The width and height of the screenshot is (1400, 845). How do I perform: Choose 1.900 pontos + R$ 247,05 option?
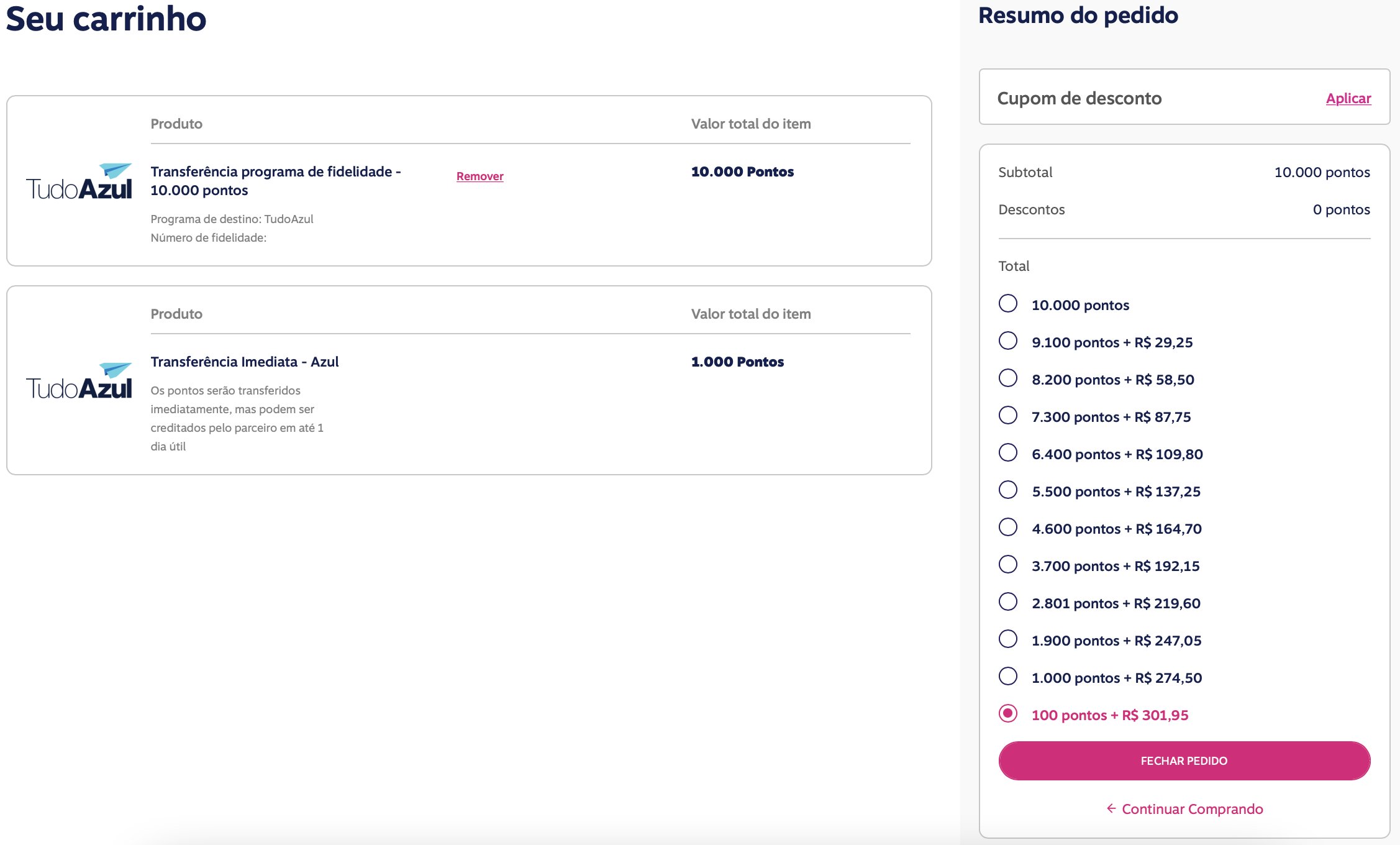click(x=1008, y=639)
